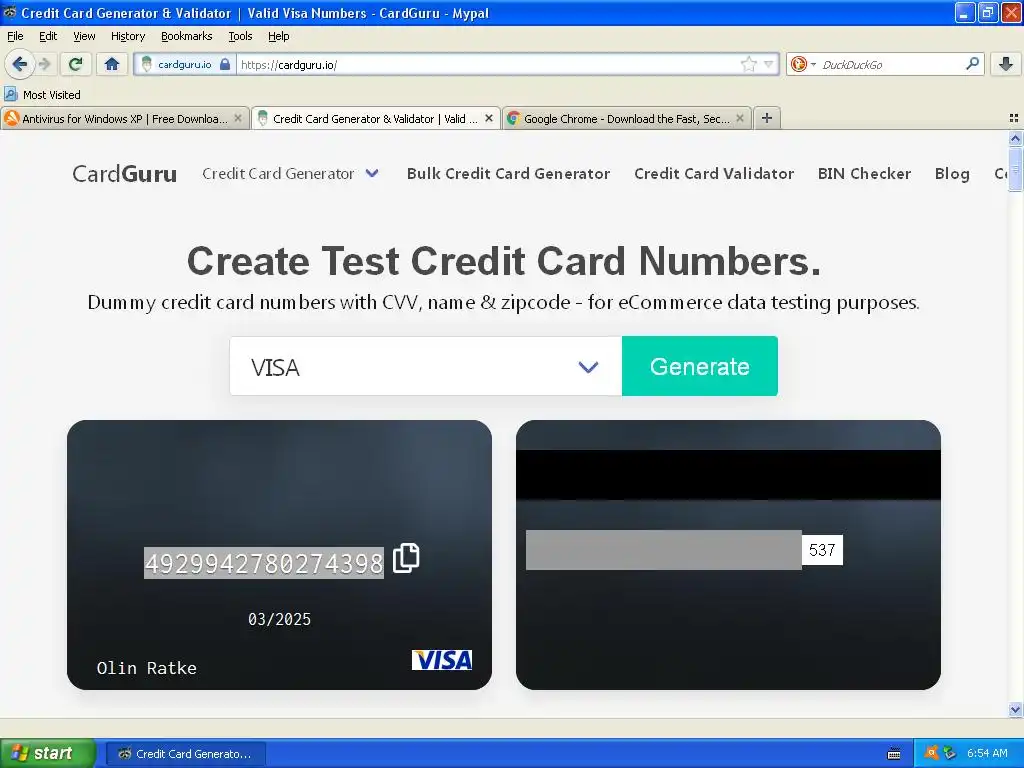Click the CVV value 537
The height and width of the screenshot is (768, 1024).
coord(822,550)
